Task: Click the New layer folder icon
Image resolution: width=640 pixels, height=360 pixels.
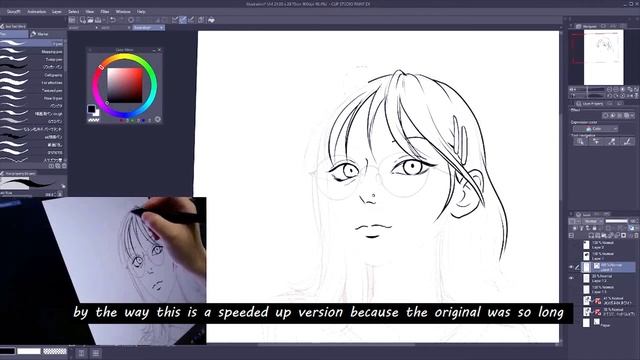Action: [604, 236]
